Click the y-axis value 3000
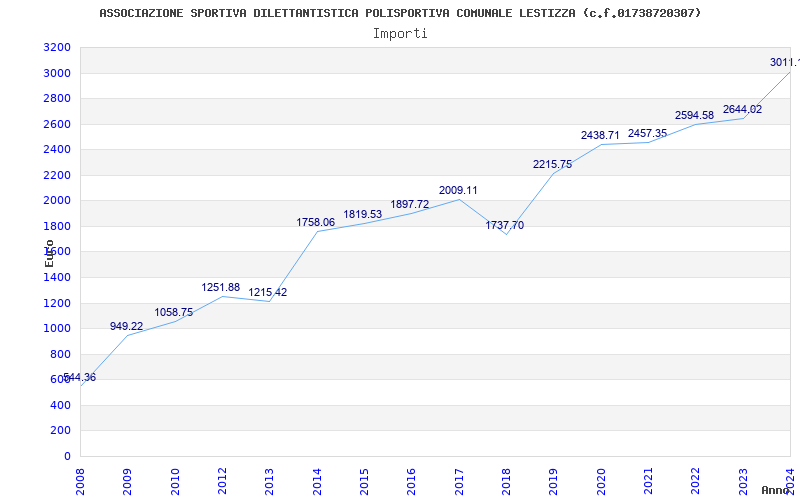Image resolution: width=800 pixels, height=500 pixels. (57, 73)
